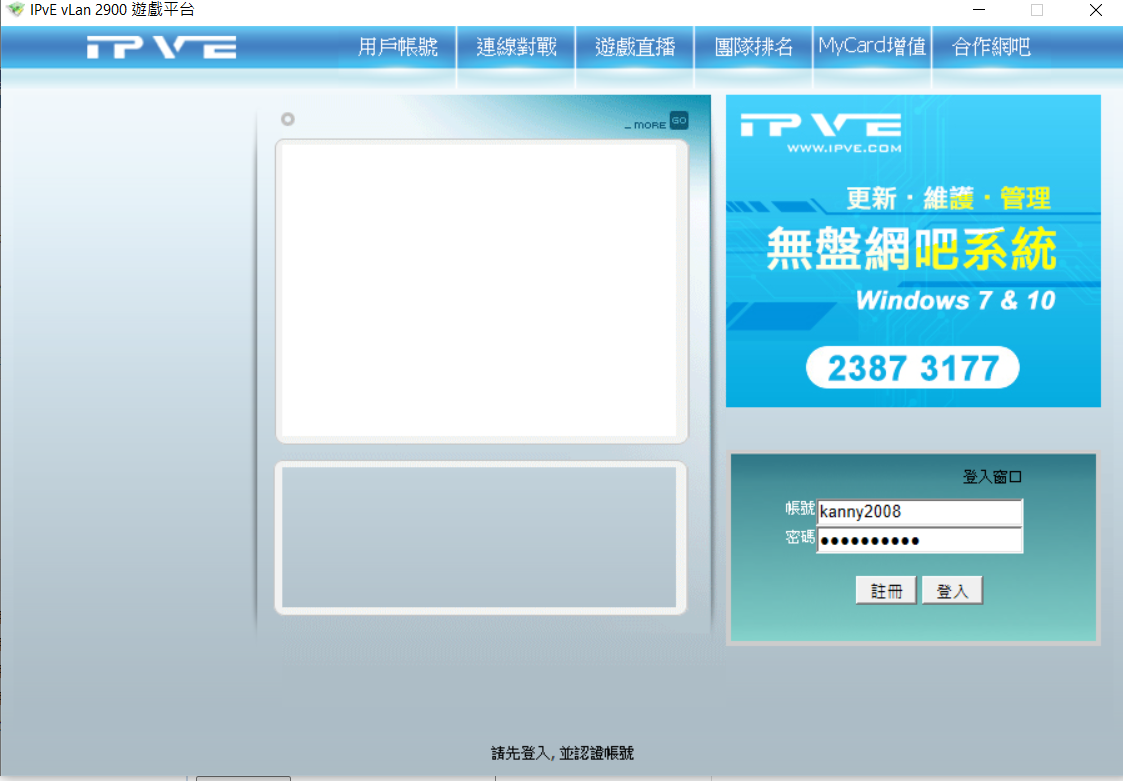Open the 團隊排名 tab
The width and height of the screenshot is (1123, 781).
click(753, 47)
